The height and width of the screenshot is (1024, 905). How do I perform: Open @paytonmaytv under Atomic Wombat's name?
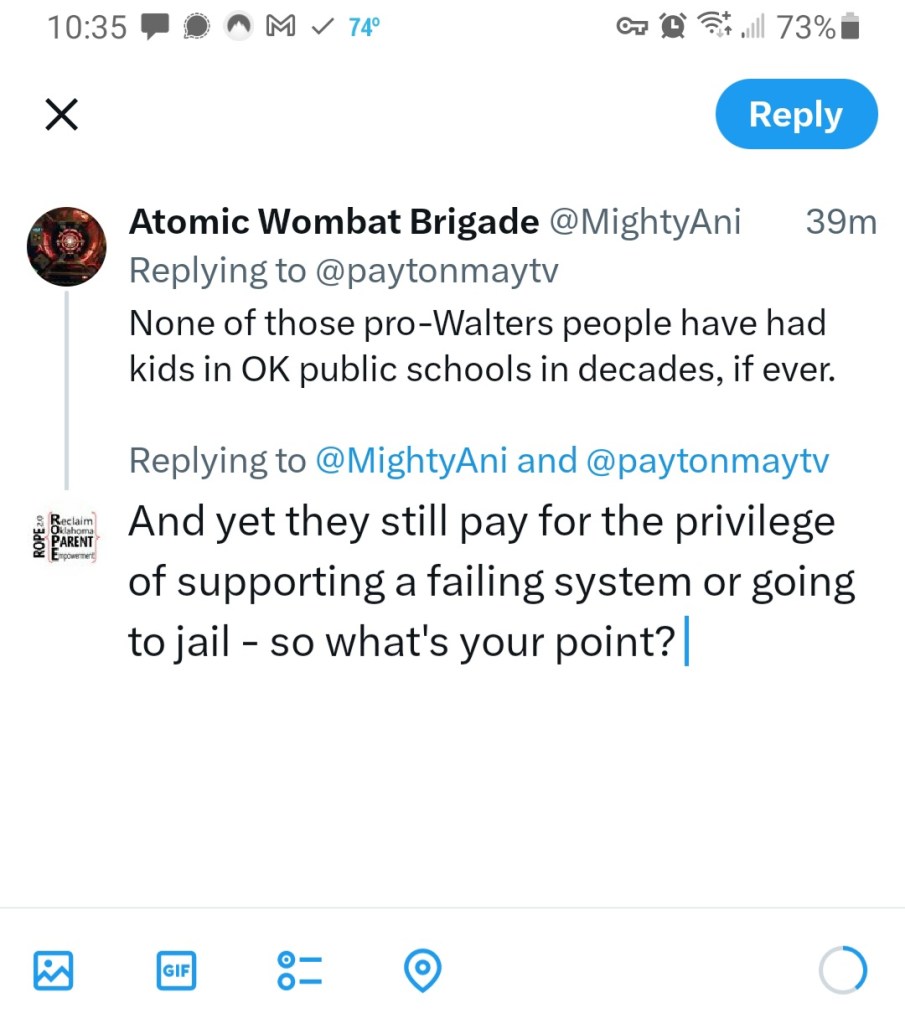436,270
